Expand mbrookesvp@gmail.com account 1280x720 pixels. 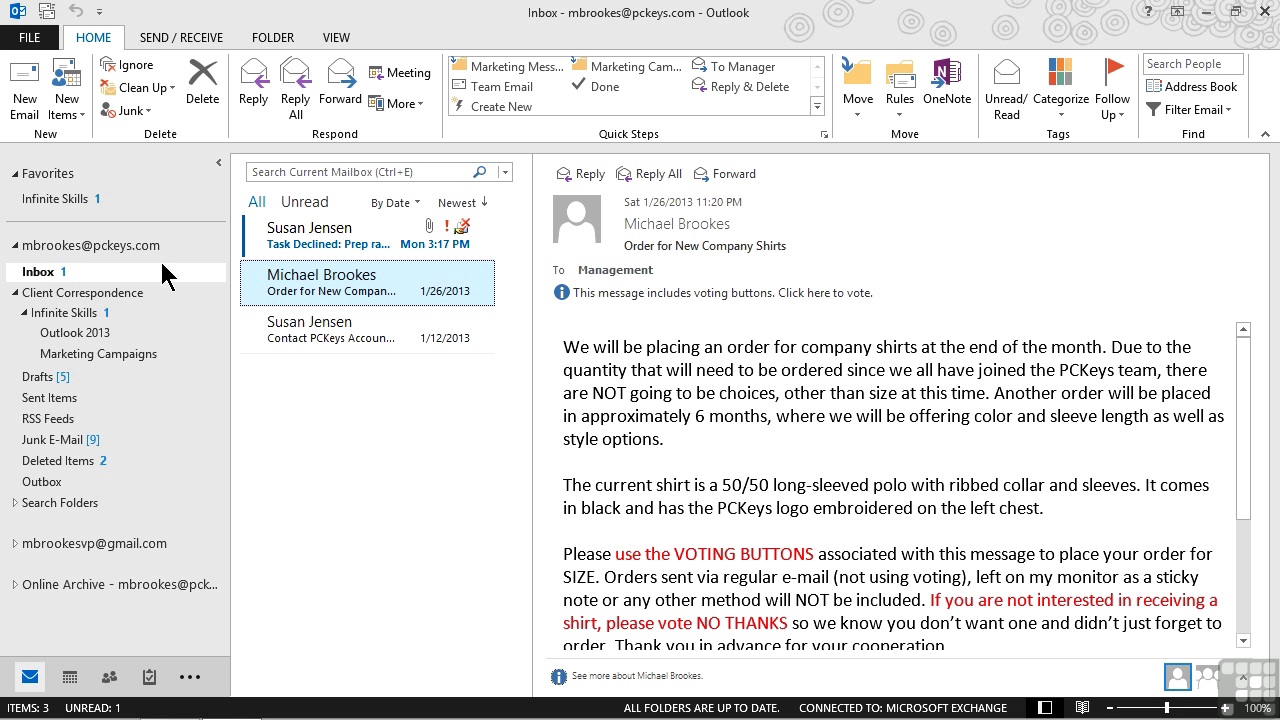[15, 544]
